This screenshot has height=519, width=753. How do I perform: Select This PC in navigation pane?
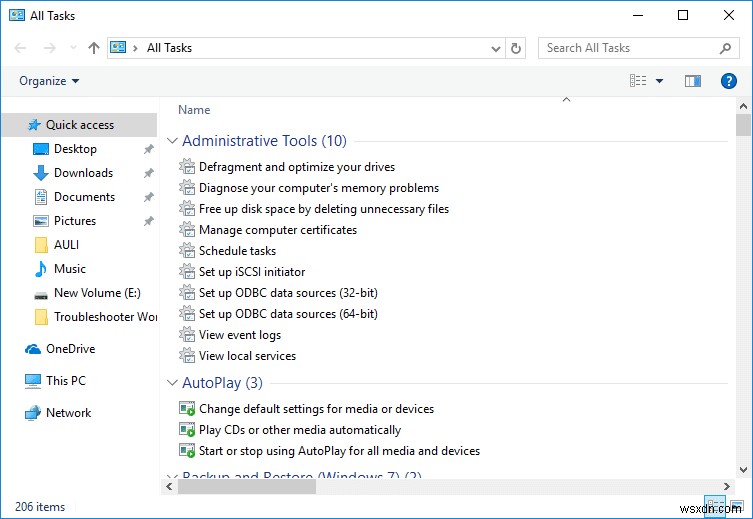click(x=66, y=381)
